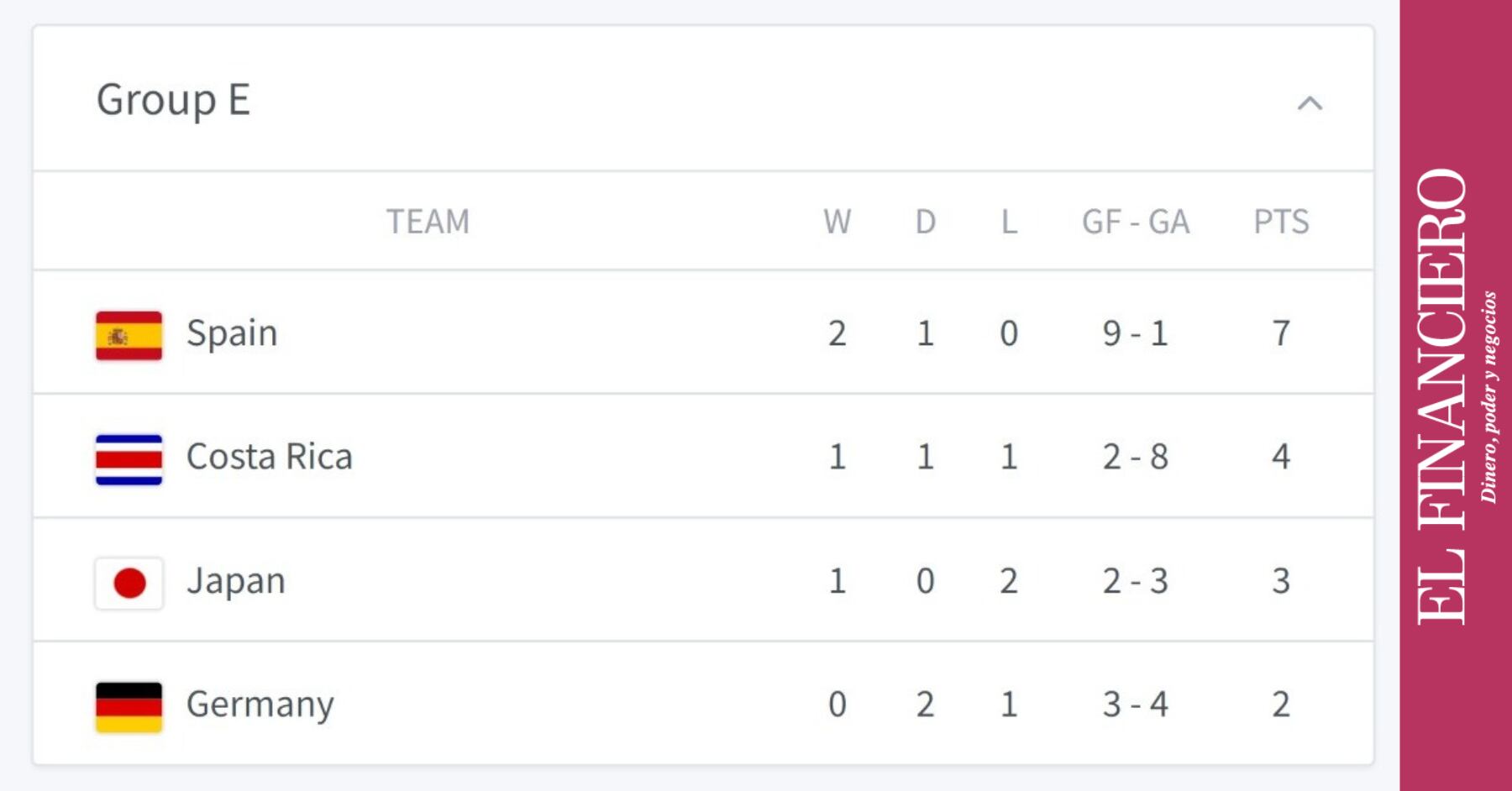This screenshot has height=791, width=1512.
Task: Open the Costa Rica team link
Action: pos(269,457)
